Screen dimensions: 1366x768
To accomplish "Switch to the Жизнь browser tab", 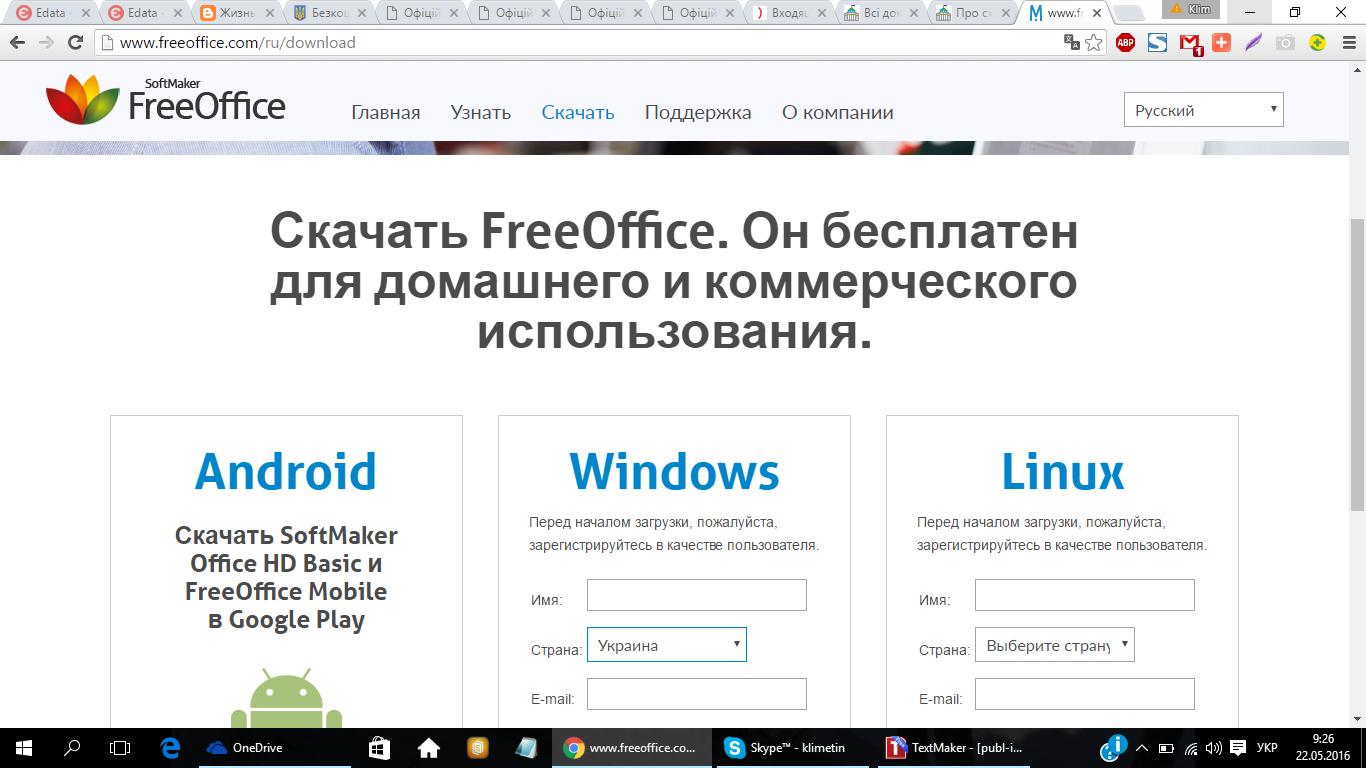I will (237, 14).
